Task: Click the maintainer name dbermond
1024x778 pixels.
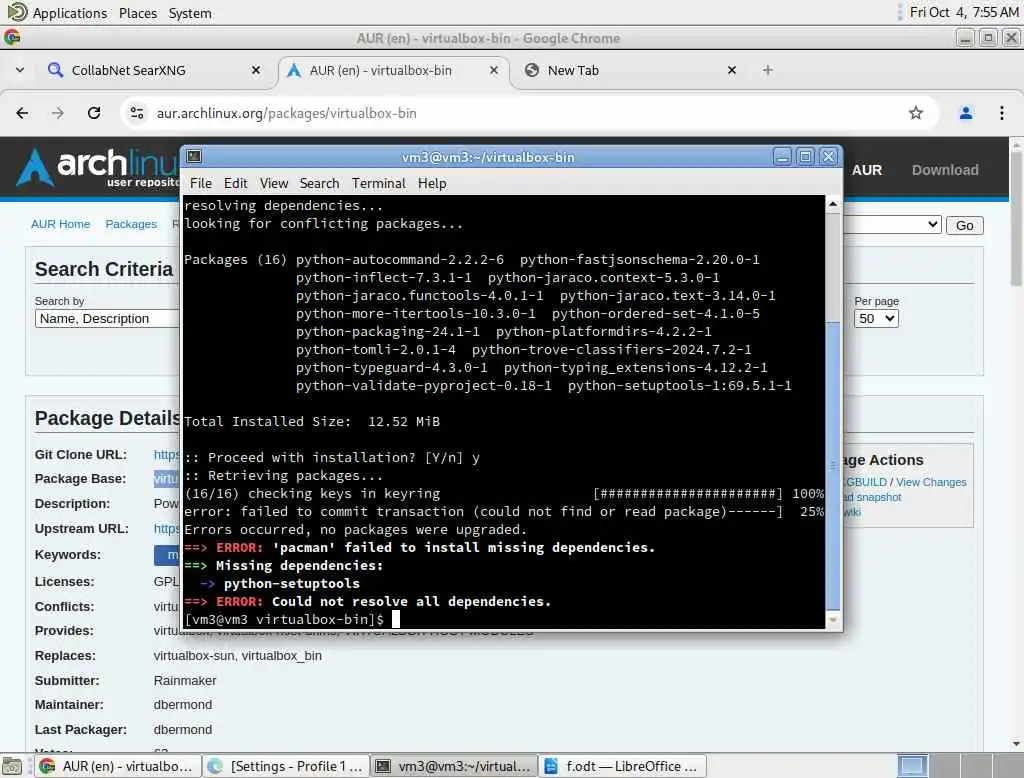Action: coord(183,705)
